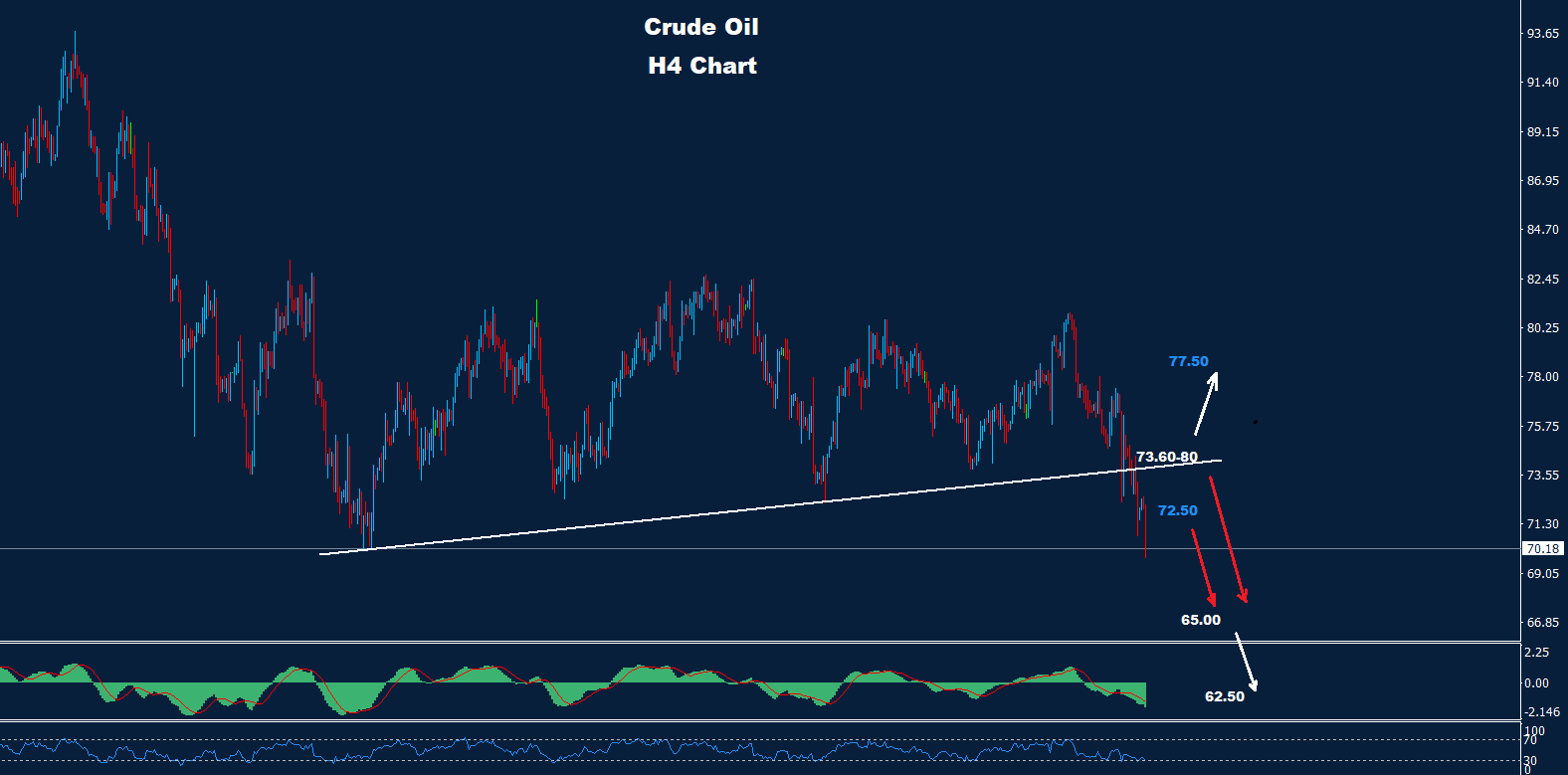Click the 65.00 target label
Viewport: 1568px width, 775px height.
1200,620
